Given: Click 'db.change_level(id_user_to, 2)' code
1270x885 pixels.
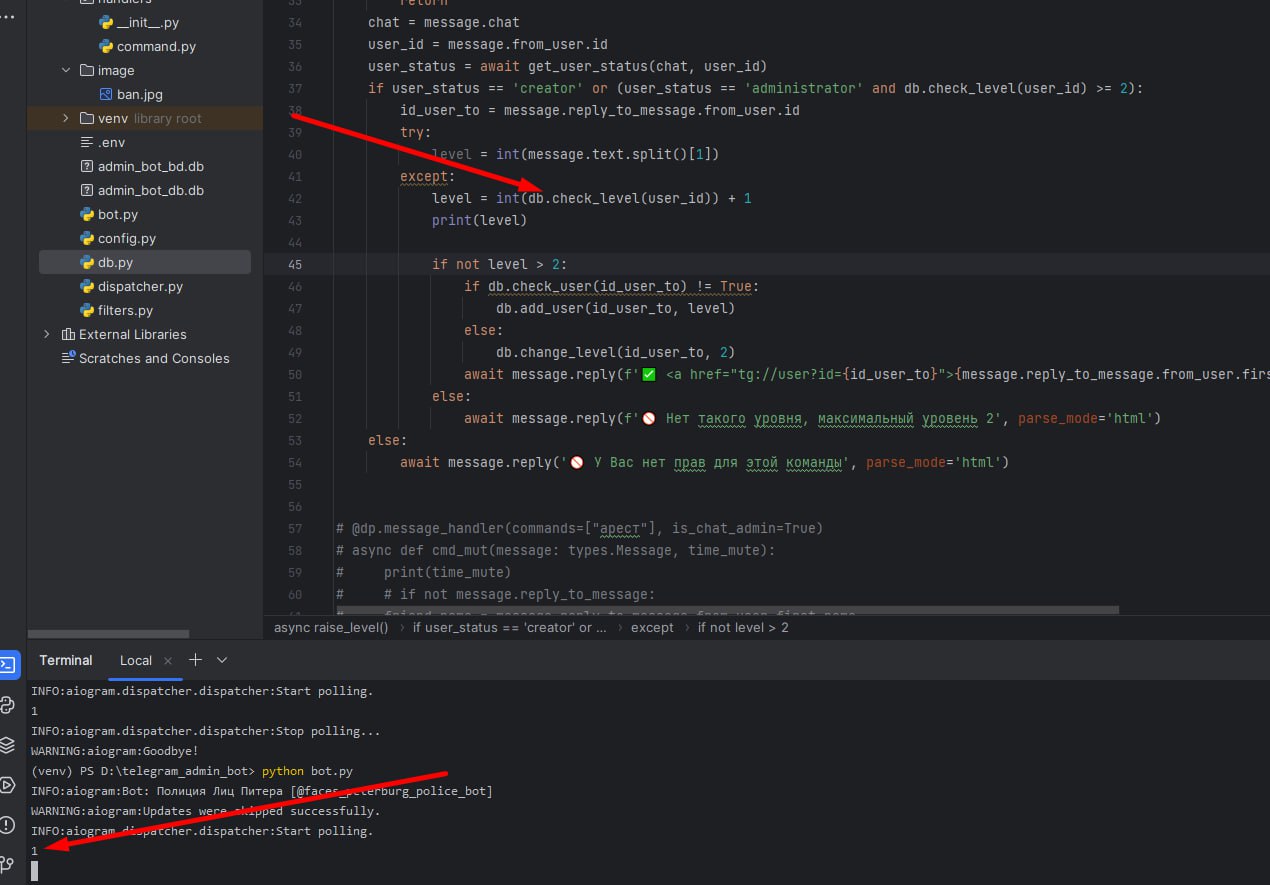Looking at the screenshot, I should point(615,352).
